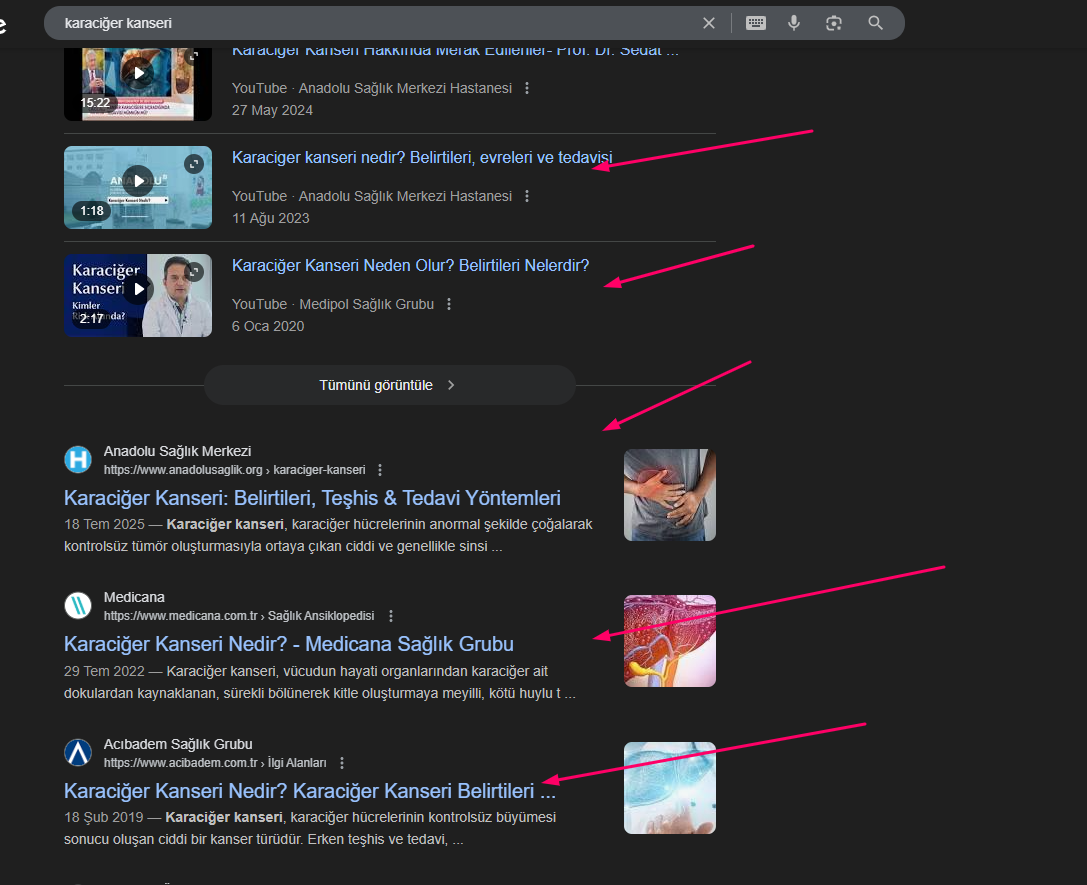Clear the search box with the X icon
1087x885 pixels.
pos(708,23)
